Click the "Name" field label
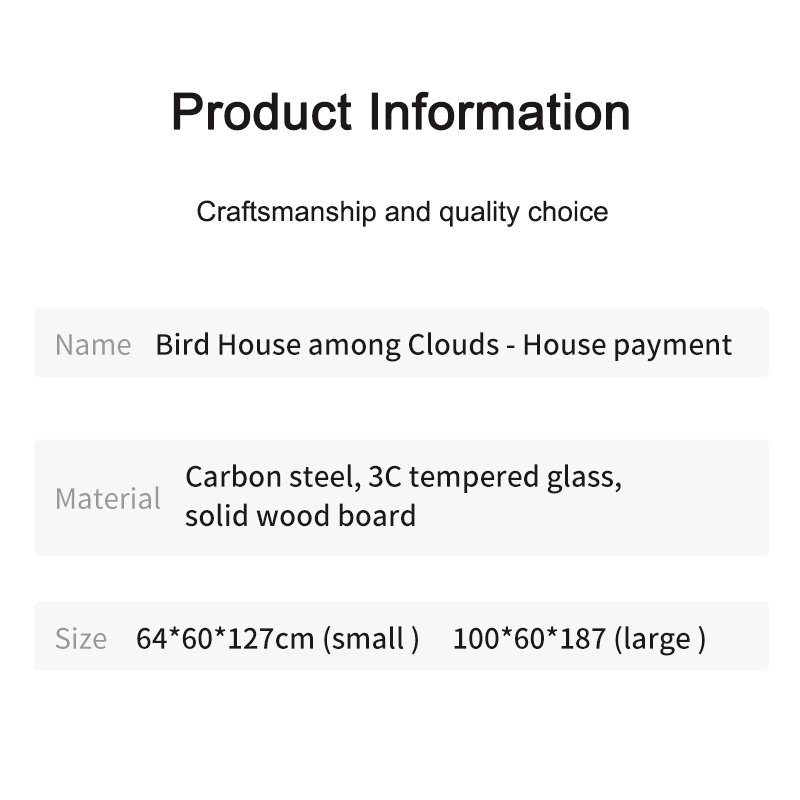Screen dimensions: 800x800 tap(93, 344)
